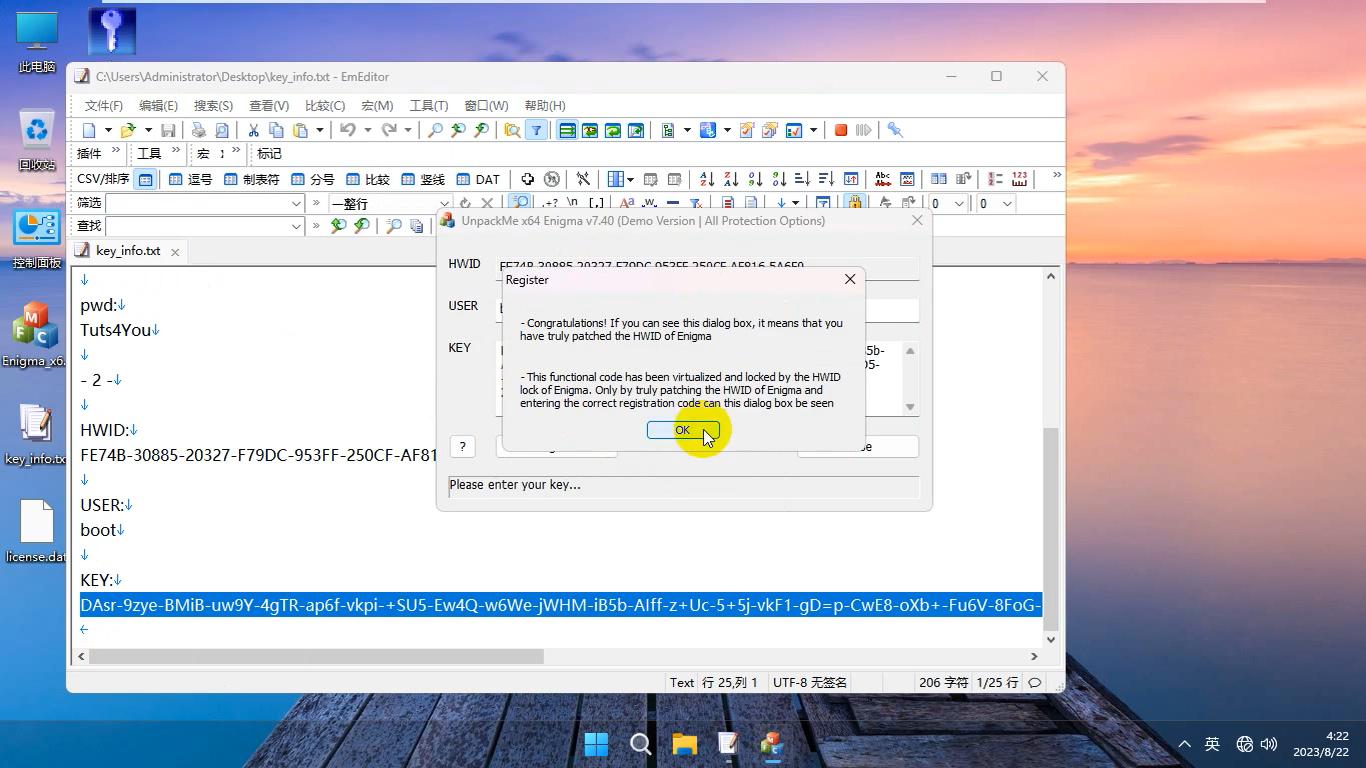Click the Print icon in toolbar
Screen dimensions: 1366x768
point(198,130)
